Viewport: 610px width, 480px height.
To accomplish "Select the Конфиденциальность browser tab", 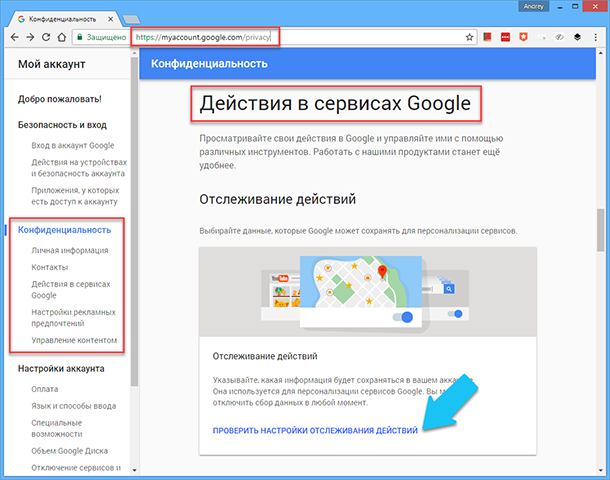I will [x=62, y=19].
